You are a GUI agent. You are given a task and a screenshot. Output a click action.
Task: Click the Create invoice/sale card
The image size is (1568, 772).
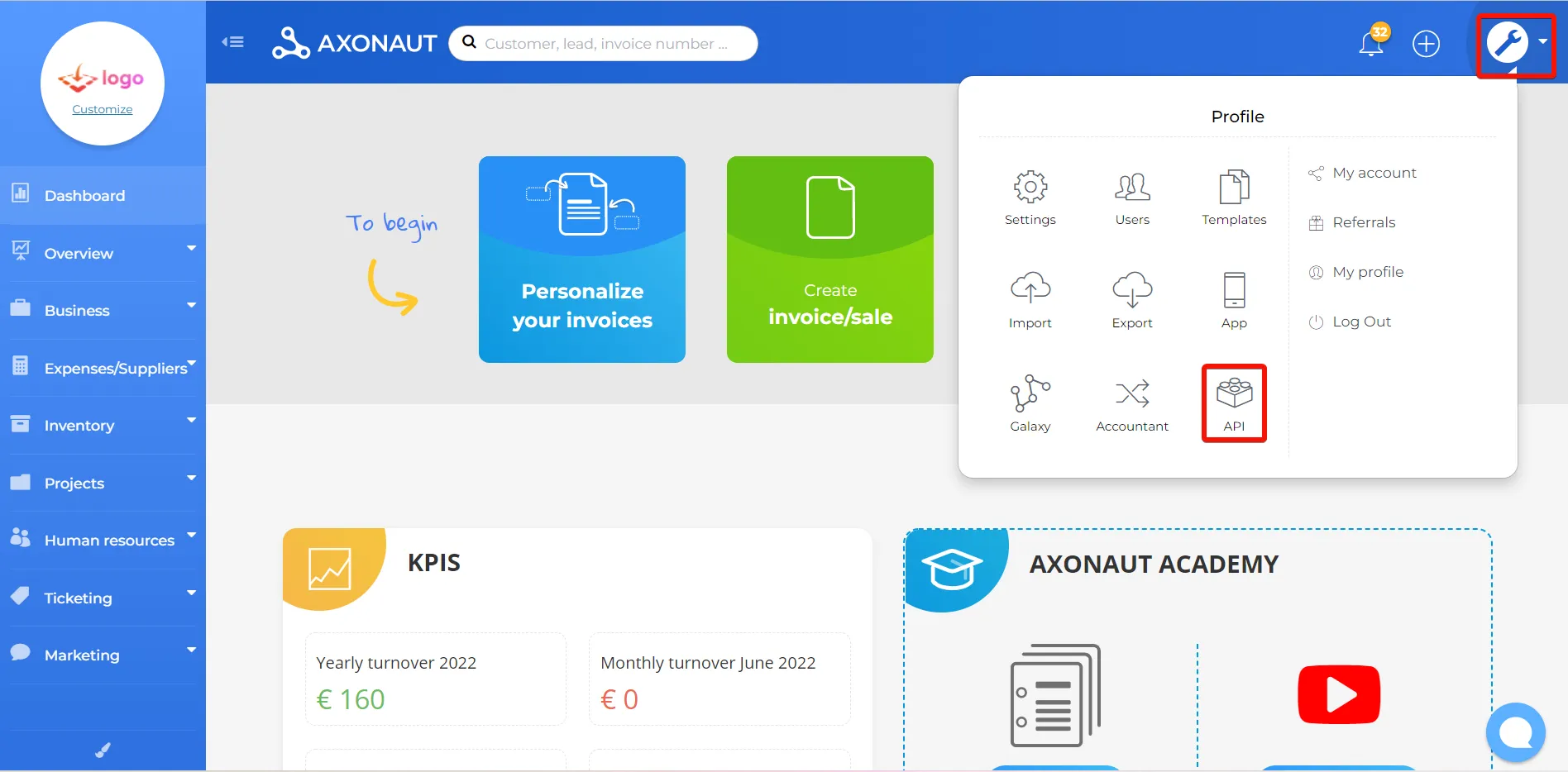tap(830, 260)
